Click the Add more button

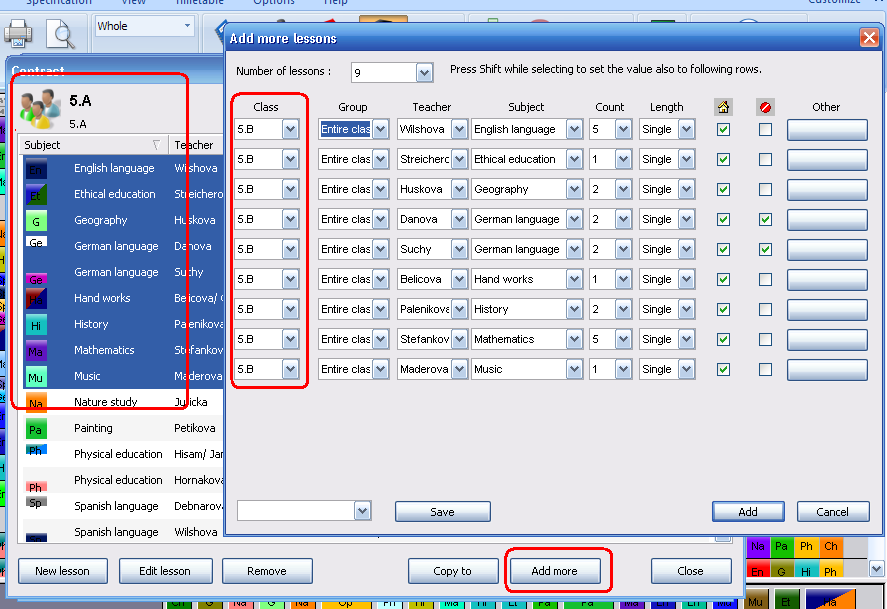tap(554, 571)
